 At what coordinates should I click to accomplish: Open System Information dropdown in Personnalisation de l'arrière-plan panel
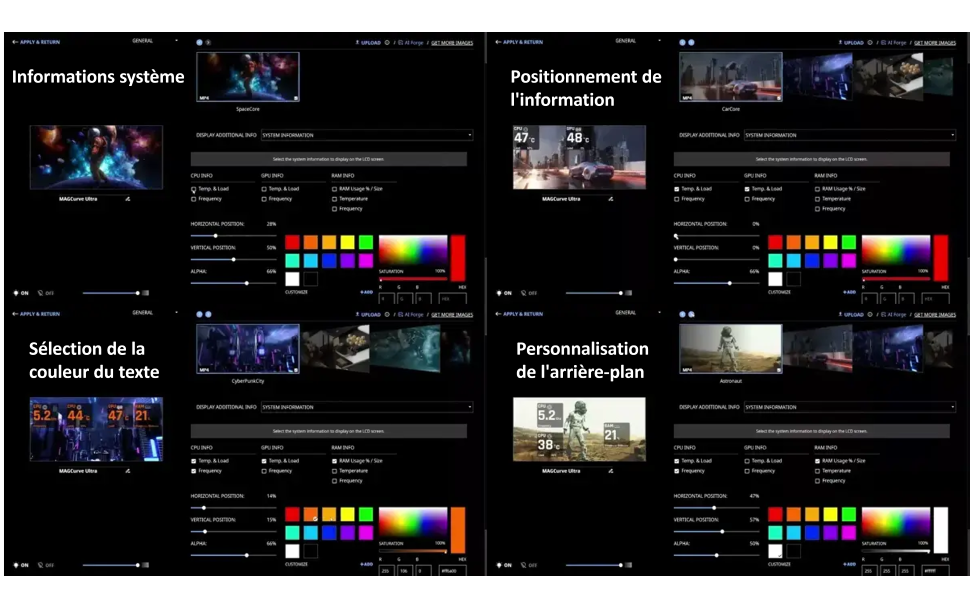[x=850, y=407]
